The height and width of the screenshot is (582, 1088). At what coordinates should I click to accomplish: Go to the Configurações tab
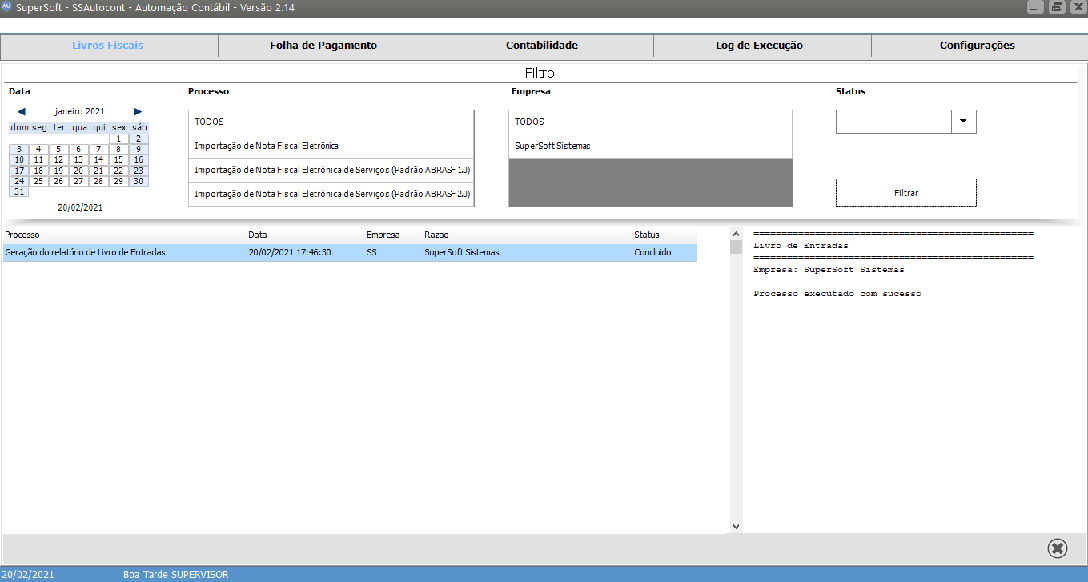pyautogui.click(x=977, y=46)
